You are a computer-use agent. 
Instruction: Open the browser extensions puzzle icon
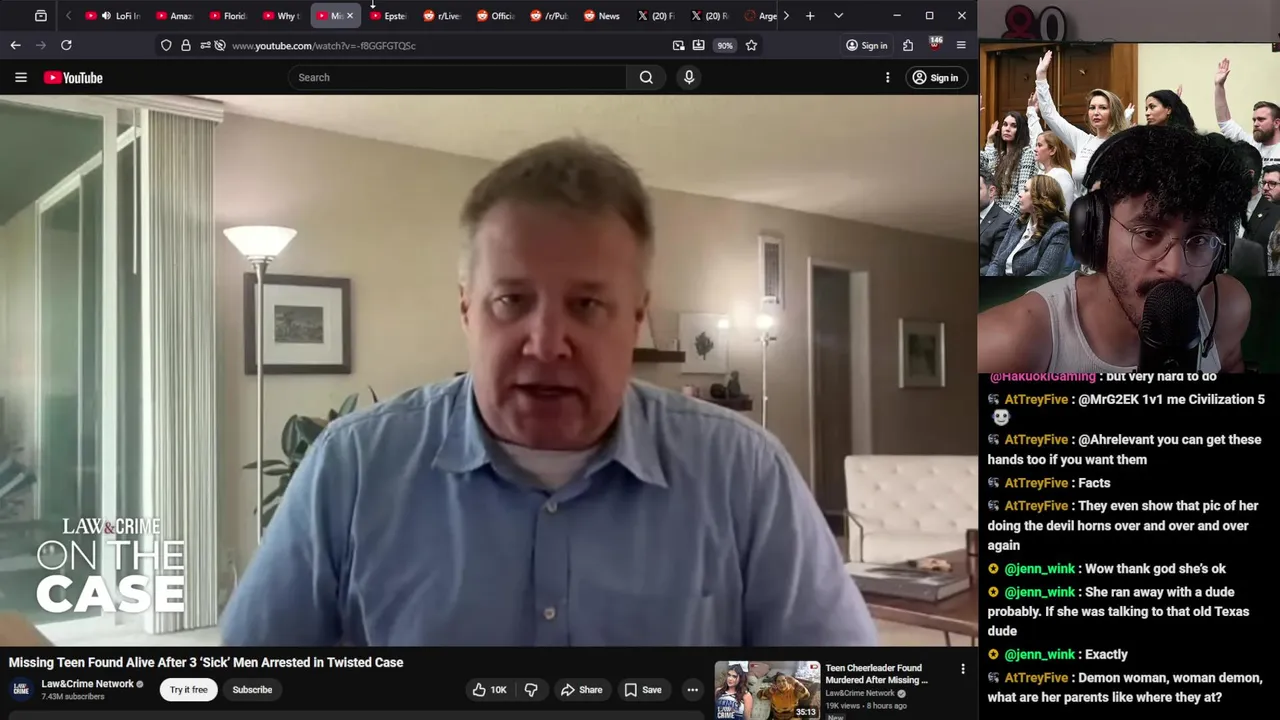(908, 45)
